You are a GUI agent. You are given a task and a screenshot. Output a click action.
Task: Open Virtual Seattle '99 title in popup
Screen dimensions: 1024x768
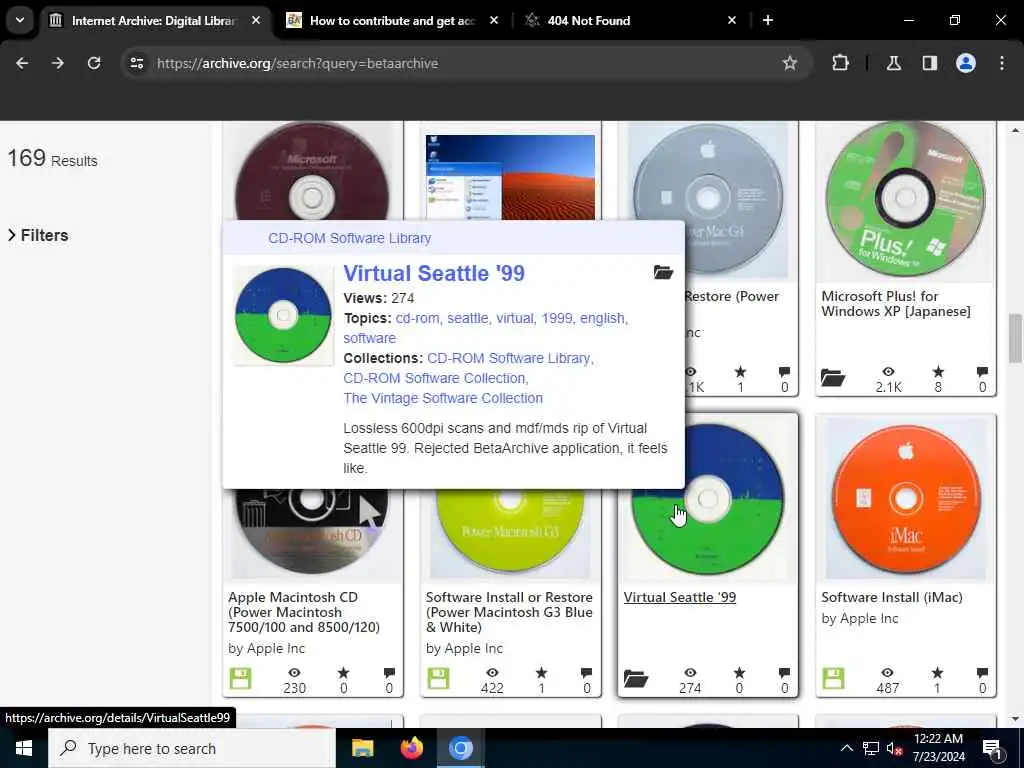tap(434, 273)
